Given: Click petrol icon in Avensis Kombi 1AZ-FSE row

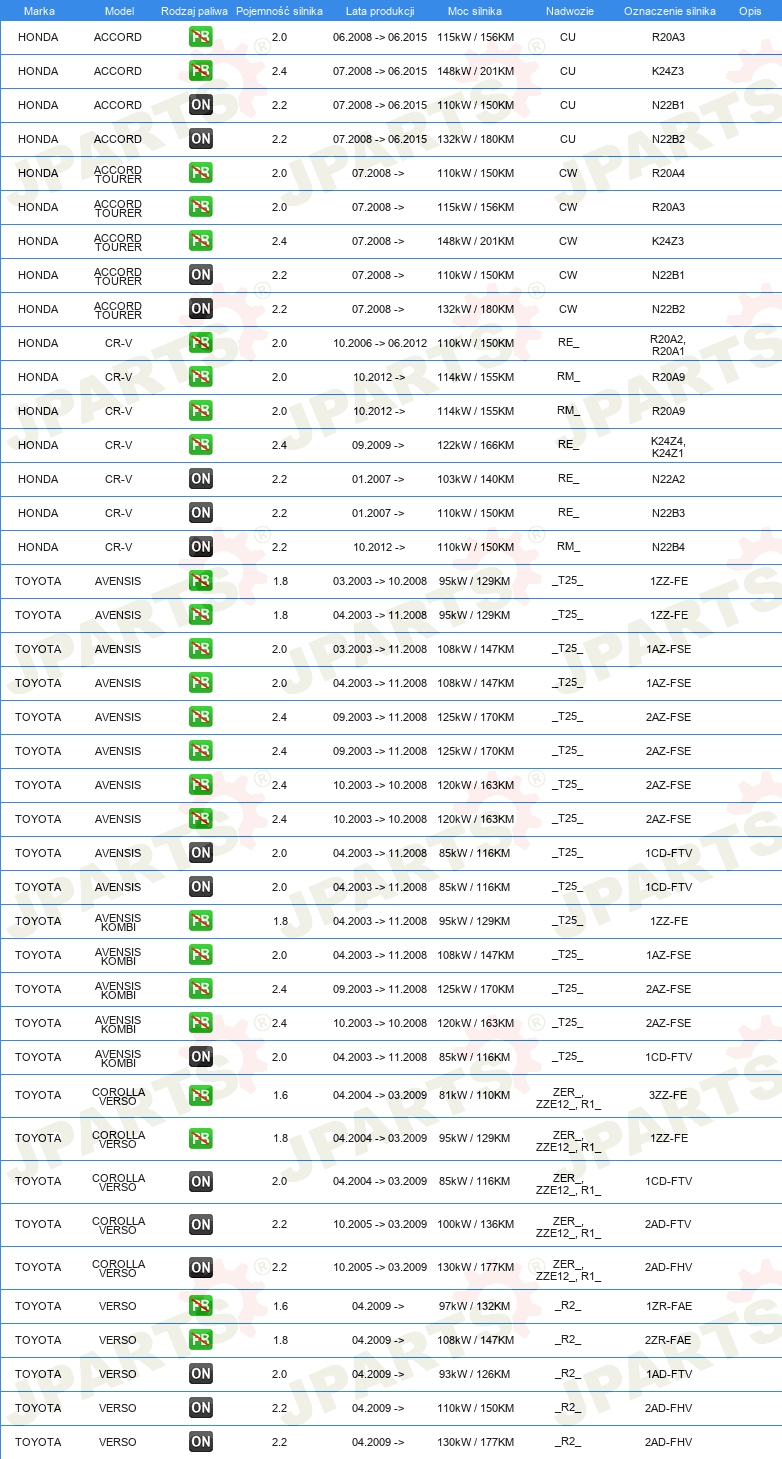Looking at the screenshot, I should [201, 955].
